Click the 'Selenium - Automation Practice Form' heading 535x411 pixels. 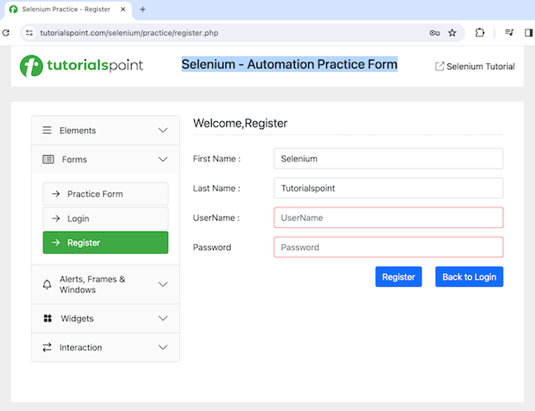coord(289,64)
